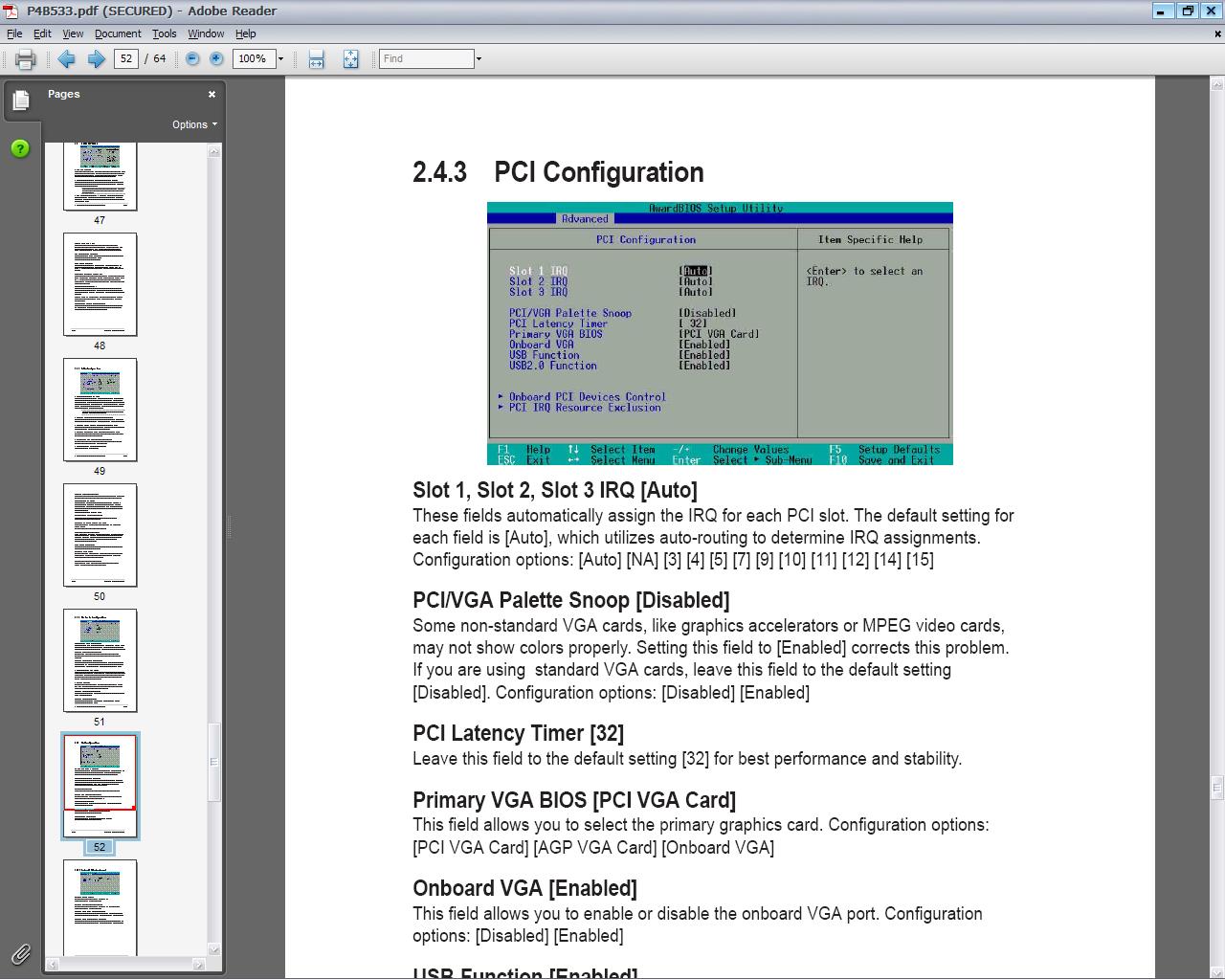This screenshot has width=1225, height=980.
Task: Click the Slot 1, Slot 2, Slot 3 IRQ heading
Action: tap(555, 490)
